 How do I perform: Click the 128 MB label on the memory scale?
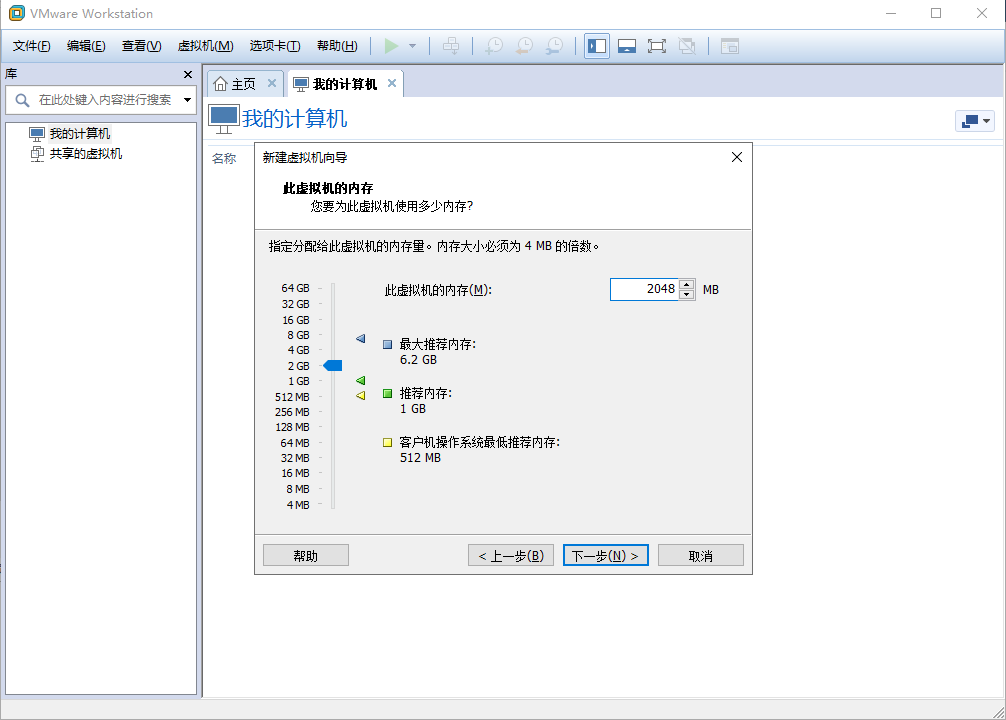tap(292, 427)
